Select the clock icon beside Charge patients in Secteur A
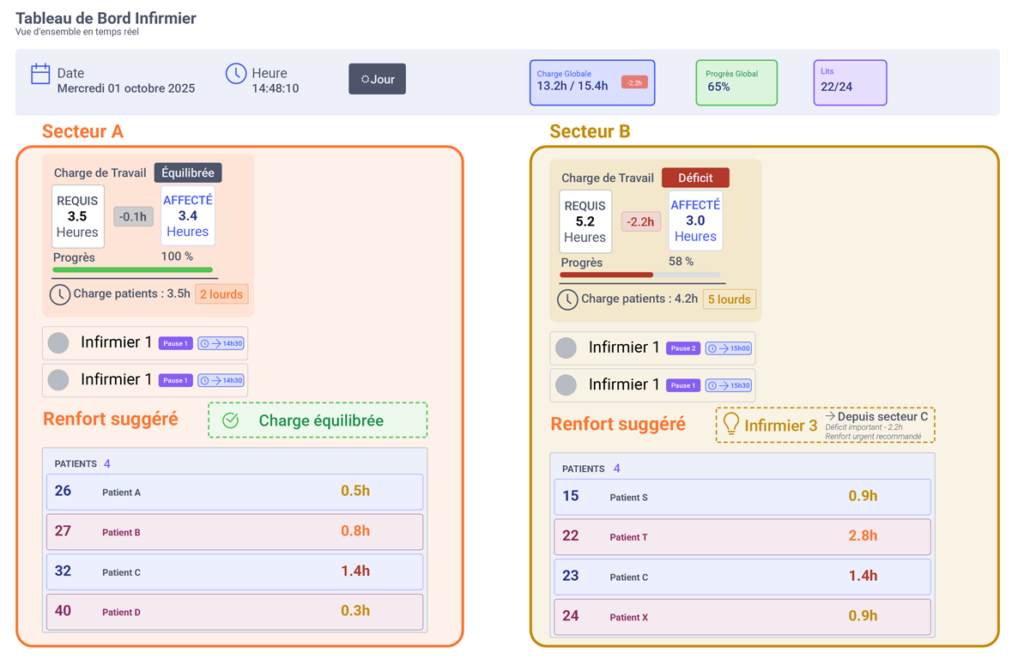Screen dimensions: 1024x659 click(x=61, y=294)
